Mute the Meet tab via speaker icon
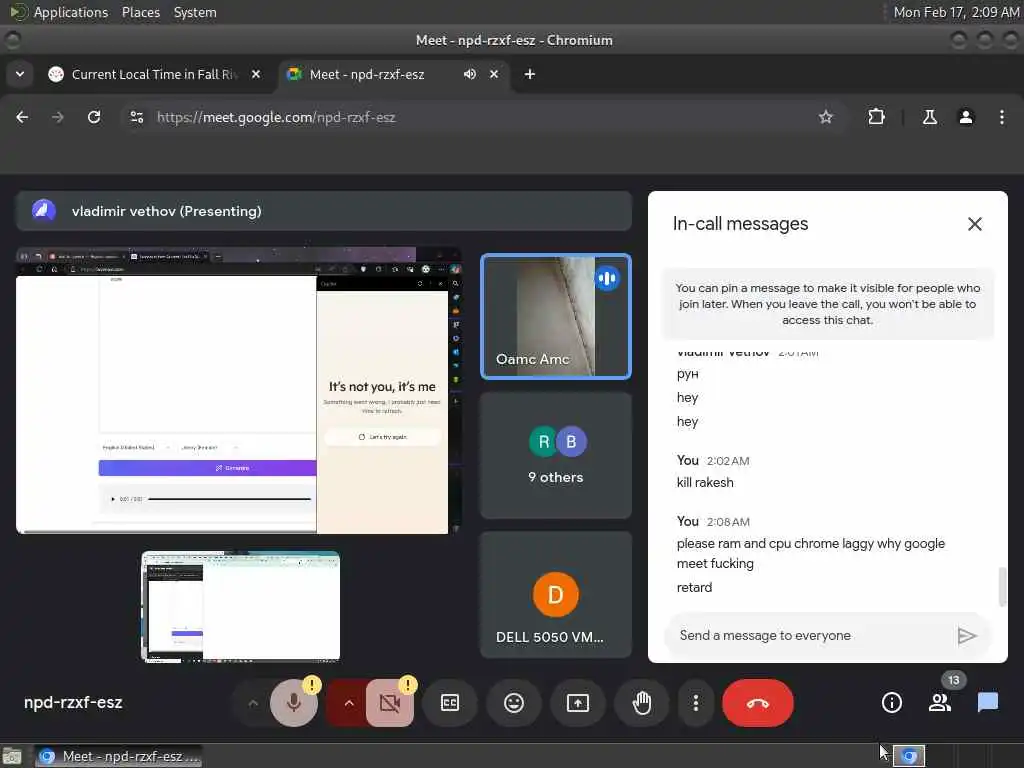 [x=470, y=74]
